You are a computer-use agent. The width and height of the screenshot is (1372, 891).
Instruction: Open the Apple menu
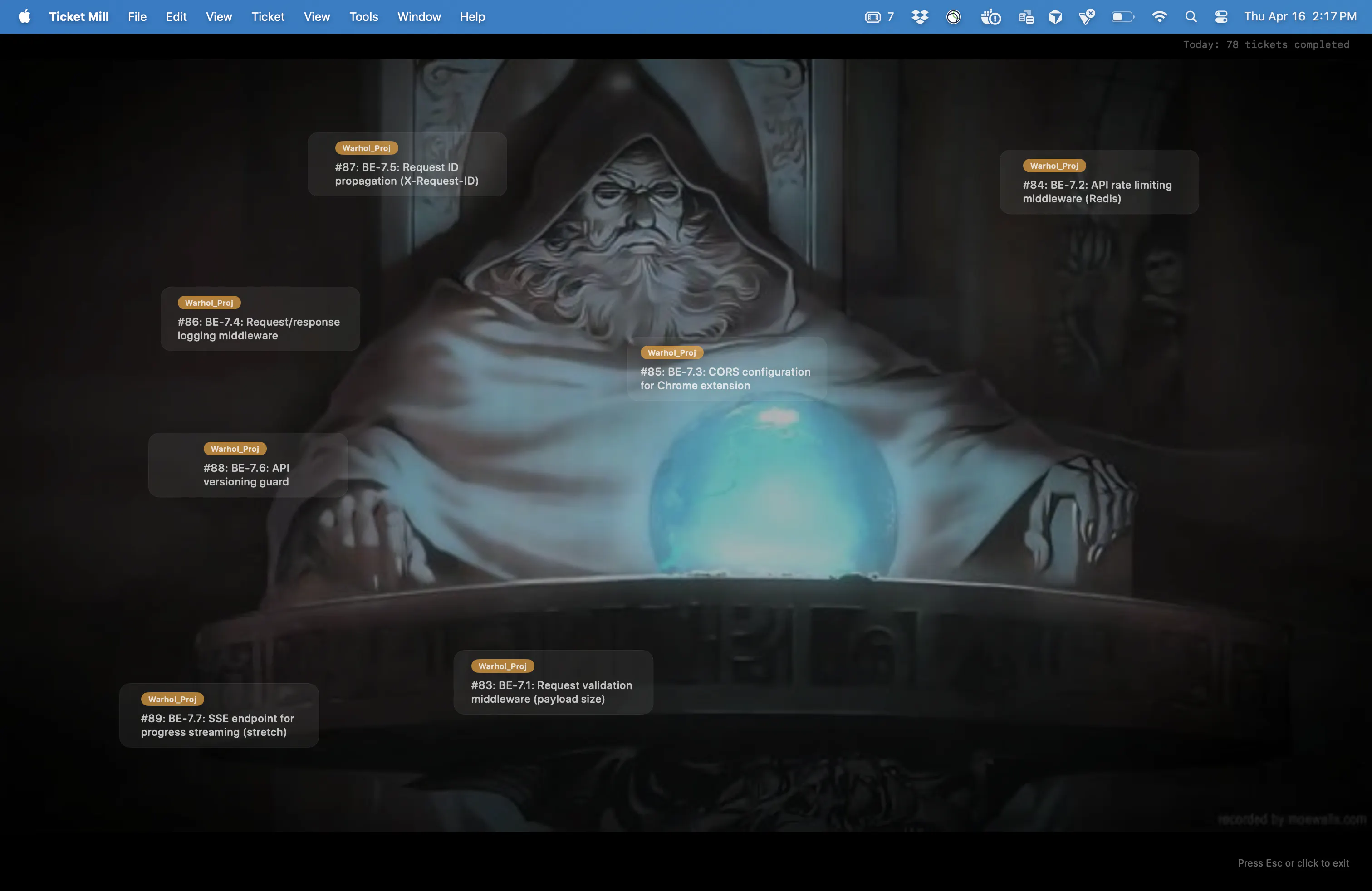coord(24,17)
